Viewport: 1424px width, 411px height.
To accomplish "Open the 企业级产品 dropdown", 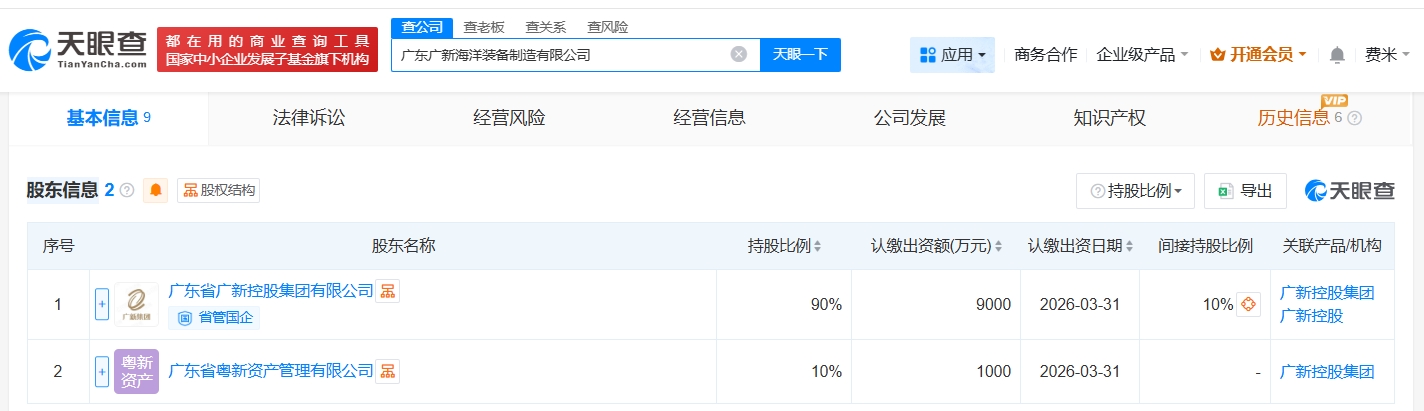I will pyautogui.click(x=1142, y=55).
